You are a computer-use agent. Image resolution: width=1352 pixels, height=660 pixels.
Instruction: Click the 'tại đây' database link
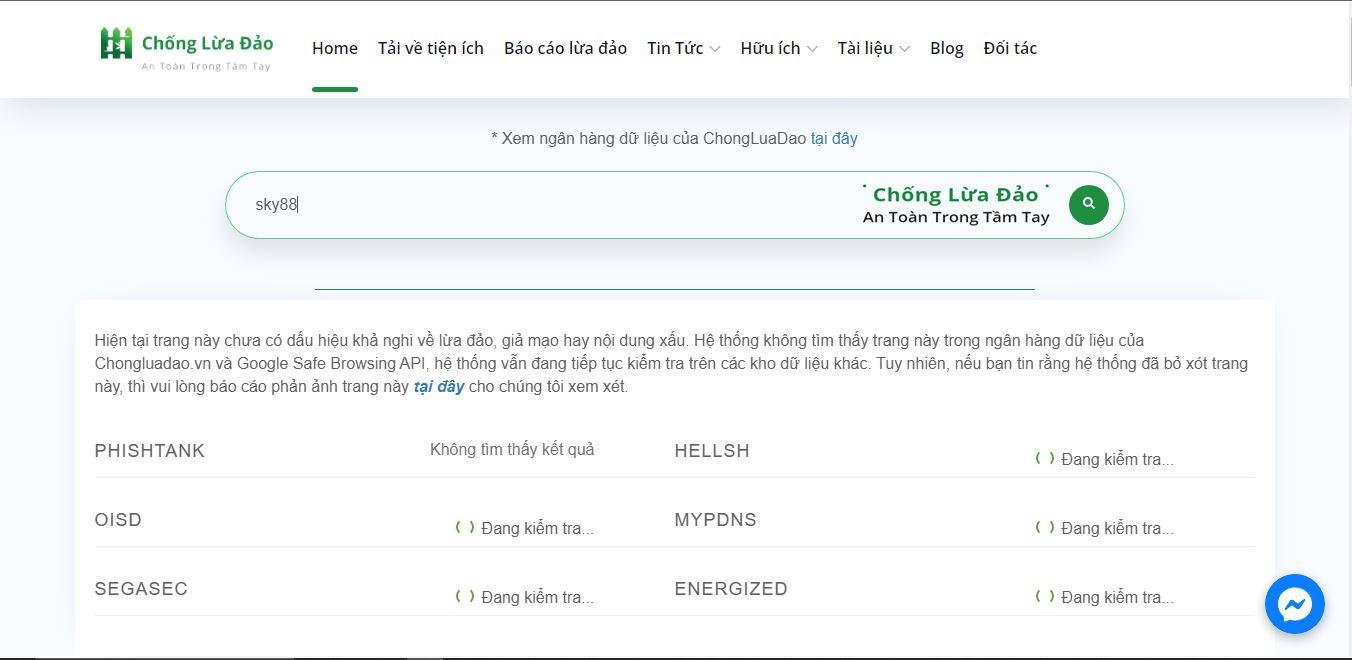click(x=833, y=138)
